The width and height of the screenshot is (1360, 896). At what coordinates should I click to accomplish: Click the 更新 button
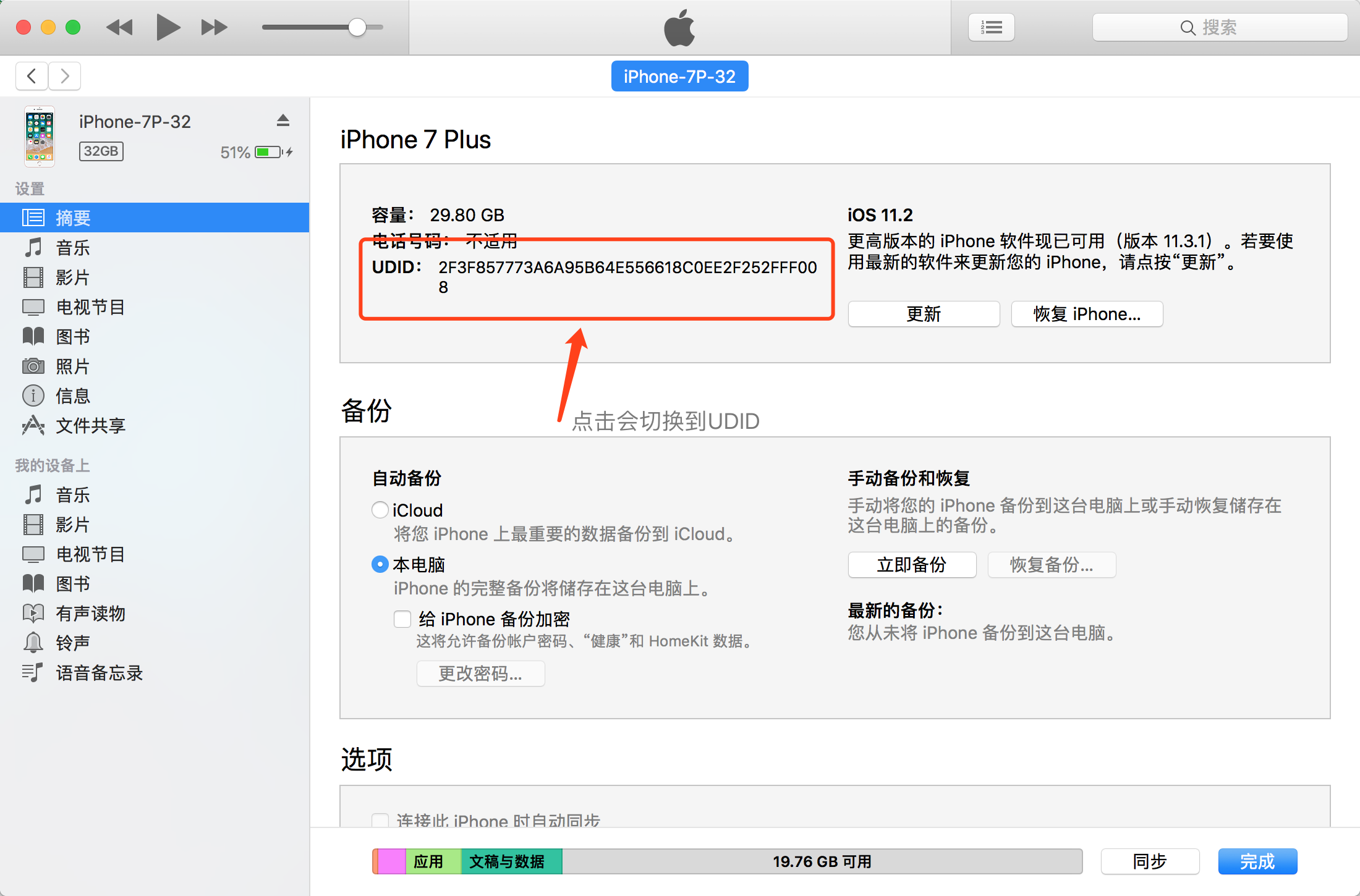pos(924,314)
